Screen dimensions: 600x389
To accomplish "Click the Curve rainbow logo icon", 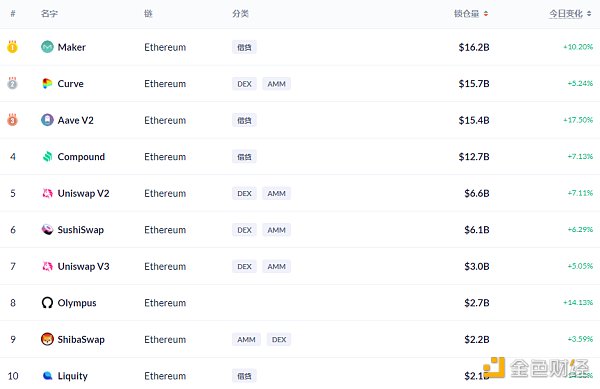I will (x=47, y=83).
